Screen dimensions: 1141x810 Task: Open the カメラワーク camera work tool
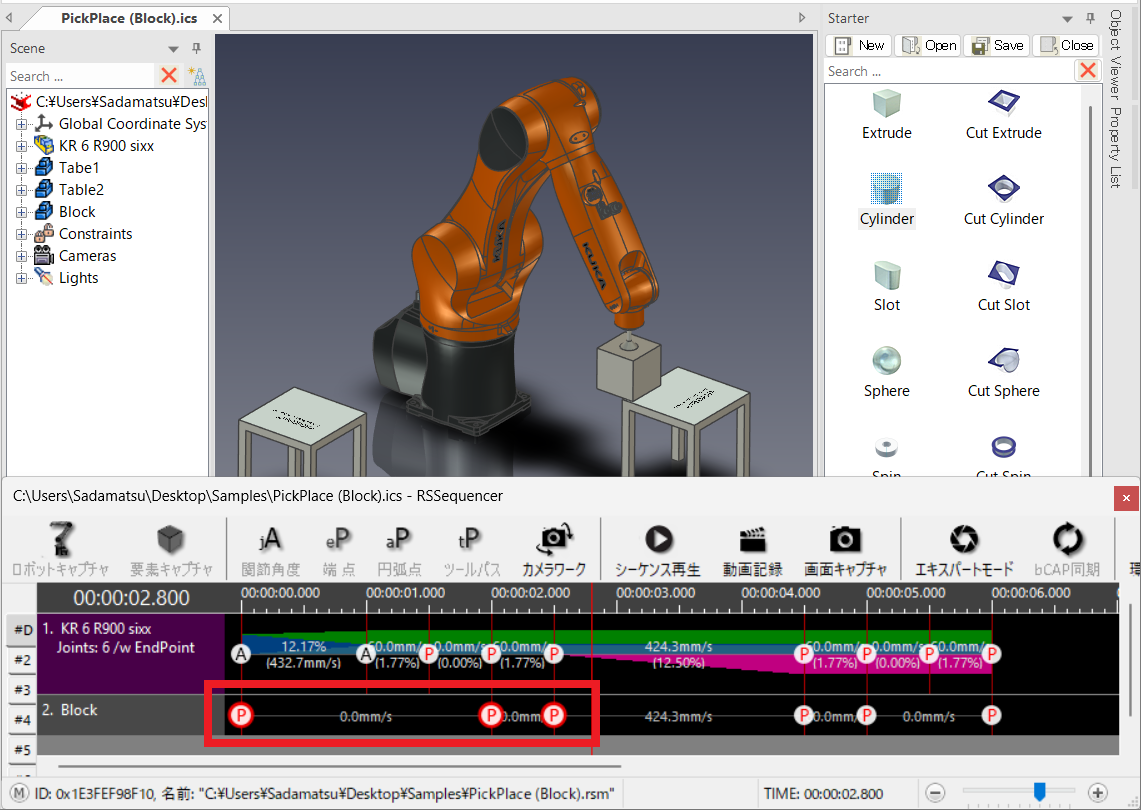[554, 549]
